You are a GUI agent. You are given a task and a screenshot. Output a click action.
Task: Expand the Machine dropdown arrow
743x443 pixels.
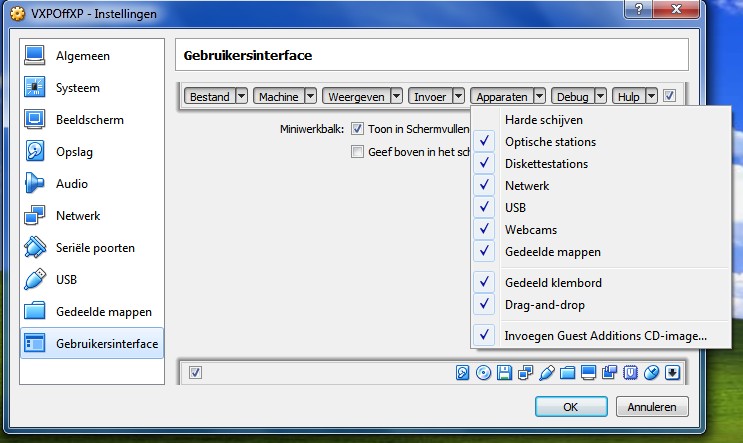click(310, 96)
